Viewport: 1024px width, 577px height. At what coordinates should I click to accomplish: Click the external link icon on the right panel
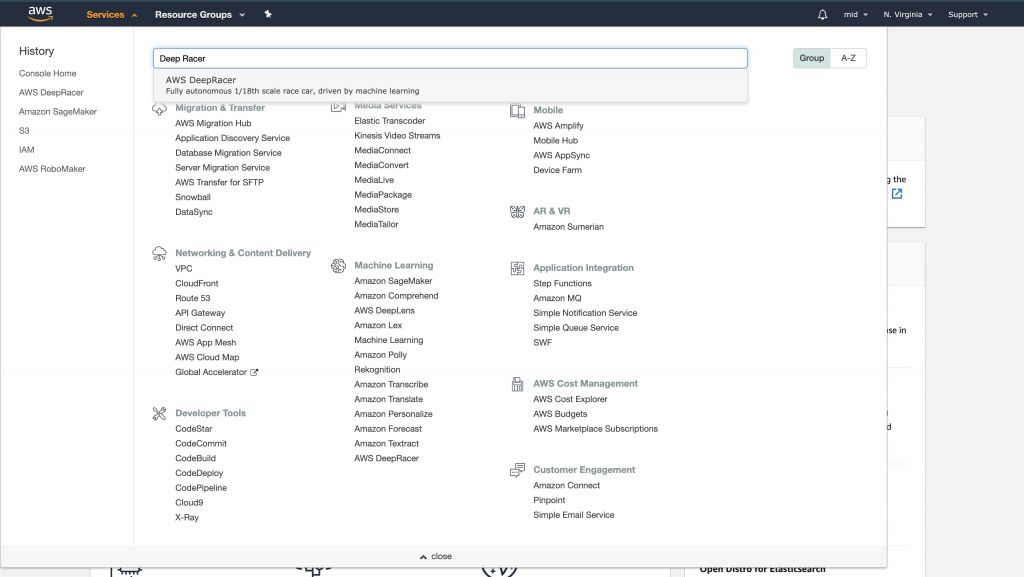[x=897, y=194]
